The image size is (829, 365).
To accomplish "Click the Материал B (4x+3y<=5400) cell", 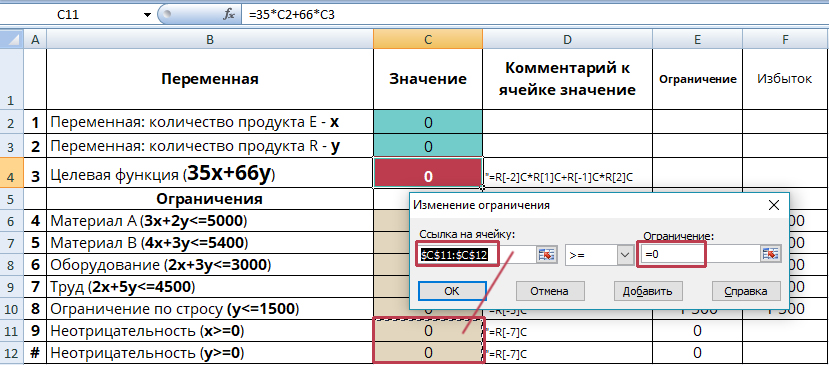I will [x=210, y=242].
